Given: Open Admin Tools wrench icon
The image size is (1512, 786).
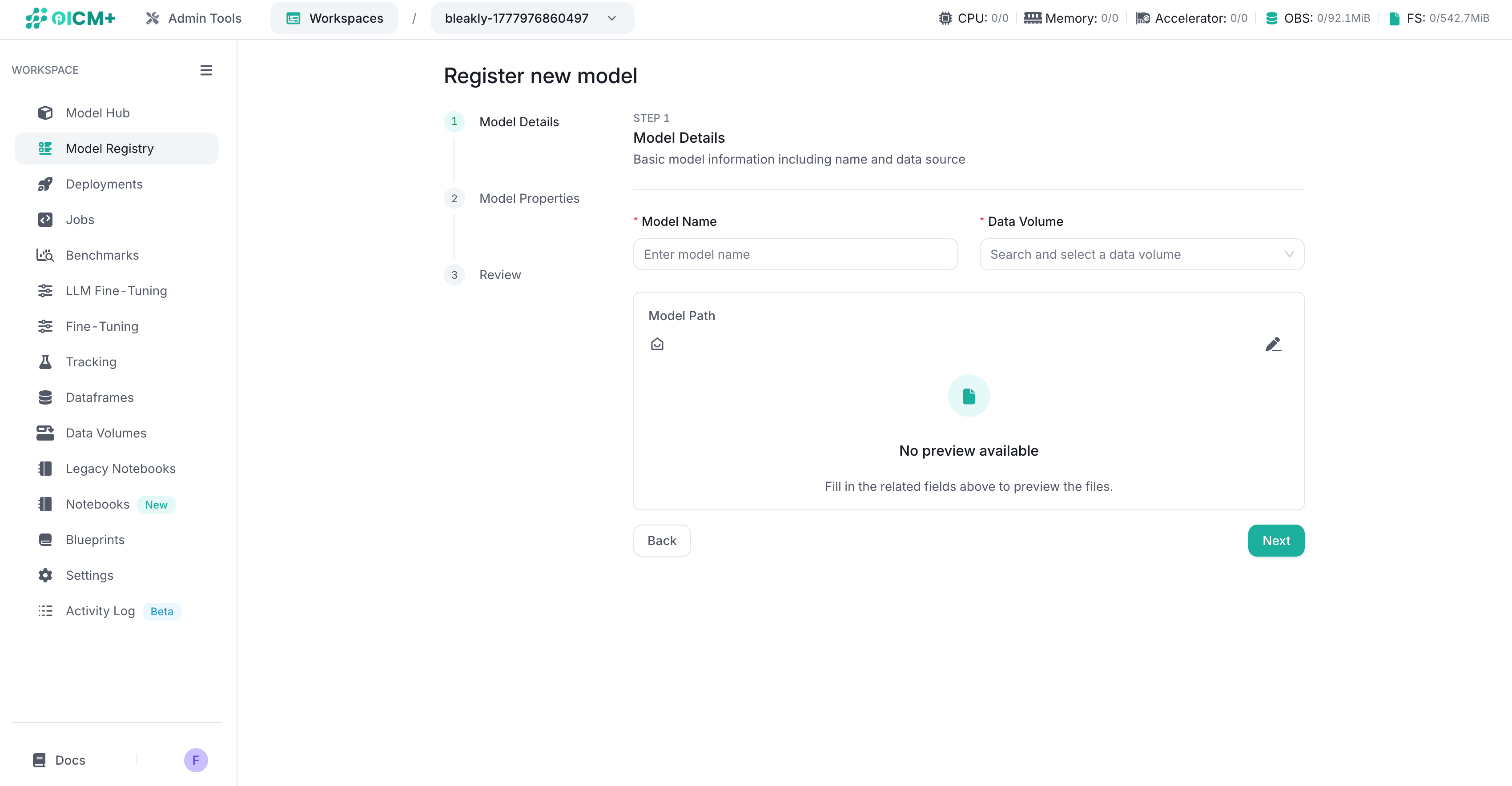Looking at the screenshot, I should point(153,18).
